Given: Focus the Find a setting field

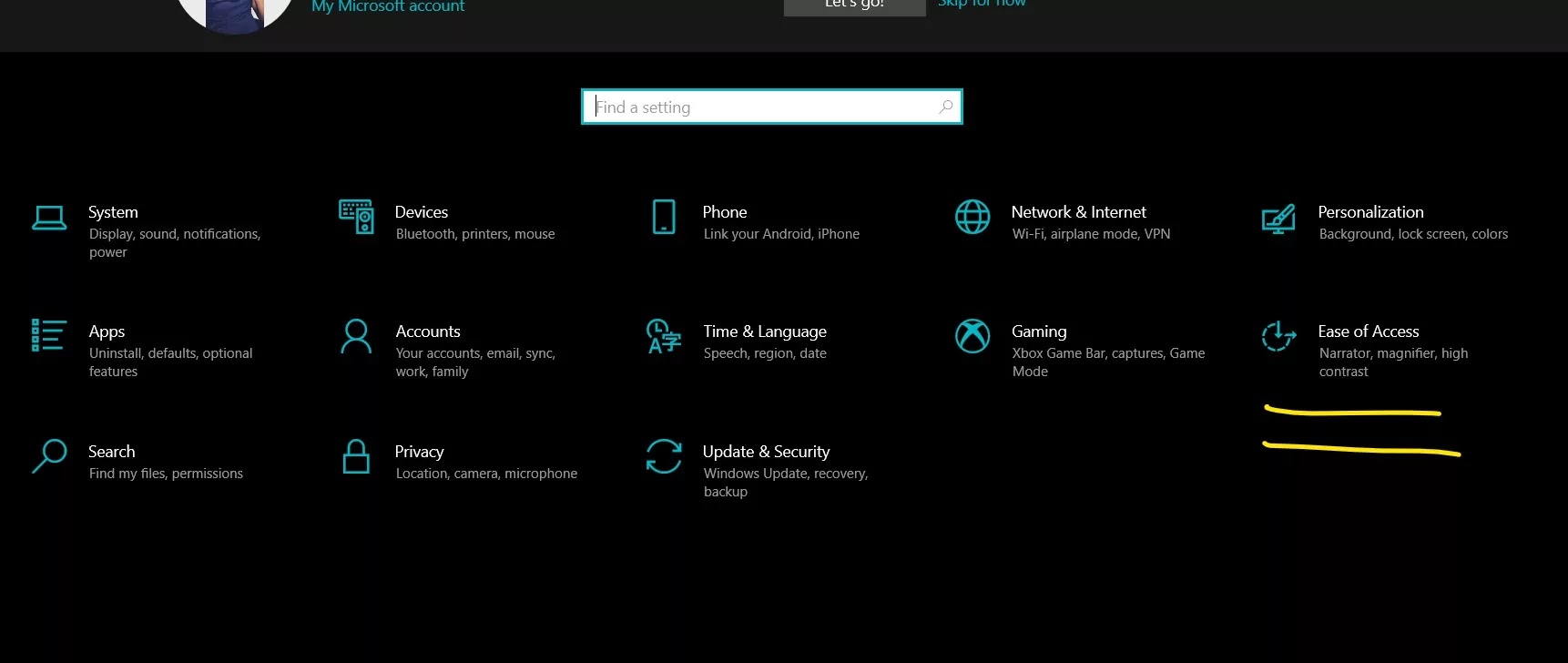Looking at the screenshot, I should click(x=772, y=107).
